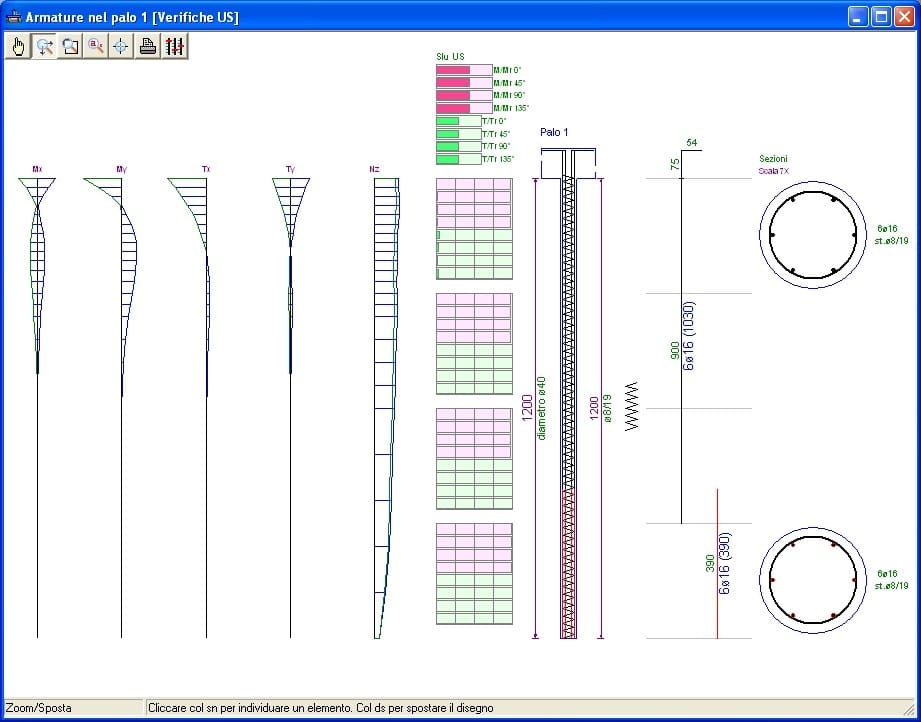The height and width of the screenshot is (722, 921).
Task: Select the upper circular cross-section drawing
Action: [x=811, y=236]
